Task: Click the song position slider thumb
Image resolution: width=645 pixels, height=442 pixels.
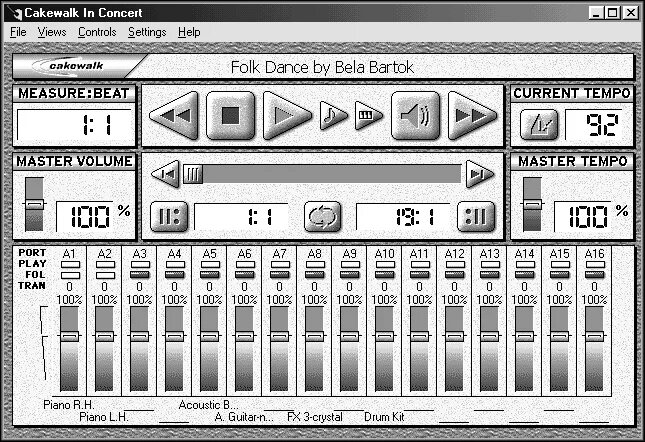Action: (x=193, y=174)
